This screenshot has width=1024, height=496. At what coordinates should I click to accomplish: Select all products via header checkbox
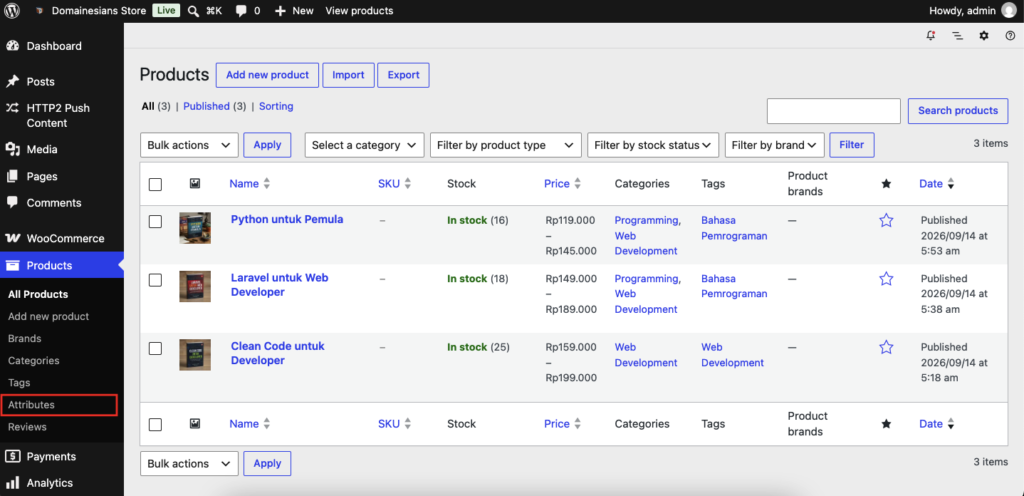pos(155,185)
